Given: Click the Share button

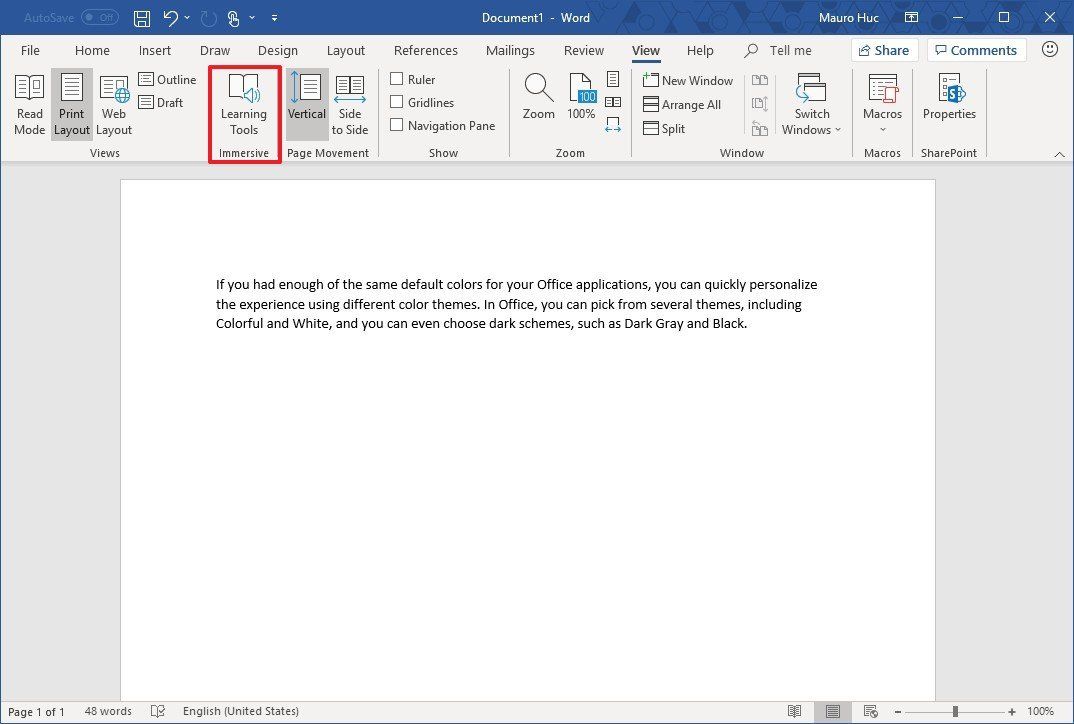Looking at the screenshot, I should pos(884,50).
